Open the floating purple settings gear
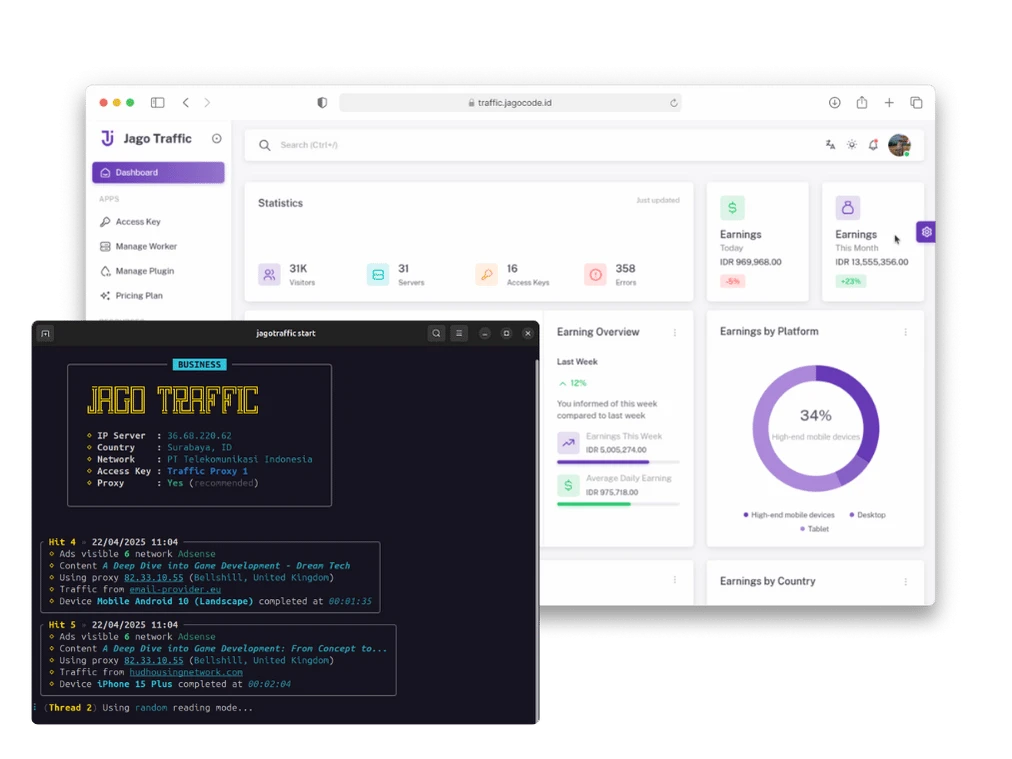This screenshot has height=759, width=1012. coord(926,230)
